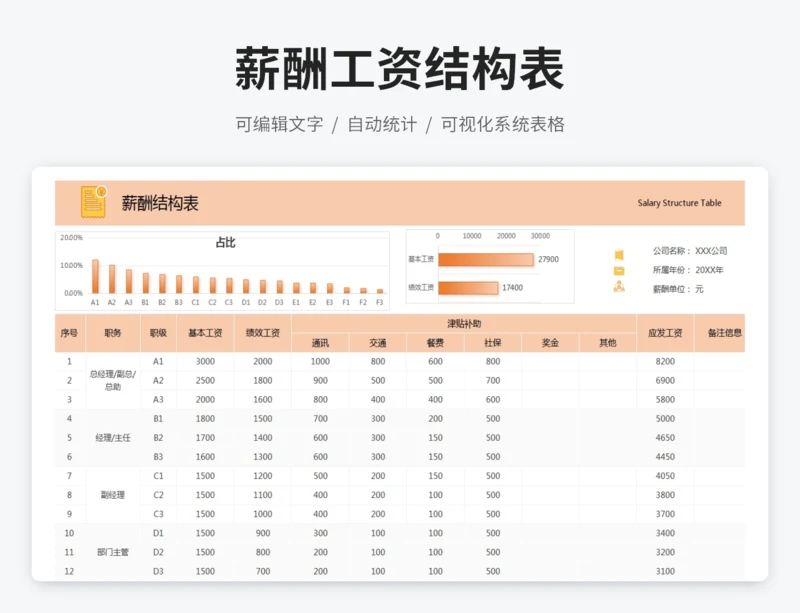Click the 4450 total salary cell
This screenshot has height=613, width=800.
click(665, 457)
